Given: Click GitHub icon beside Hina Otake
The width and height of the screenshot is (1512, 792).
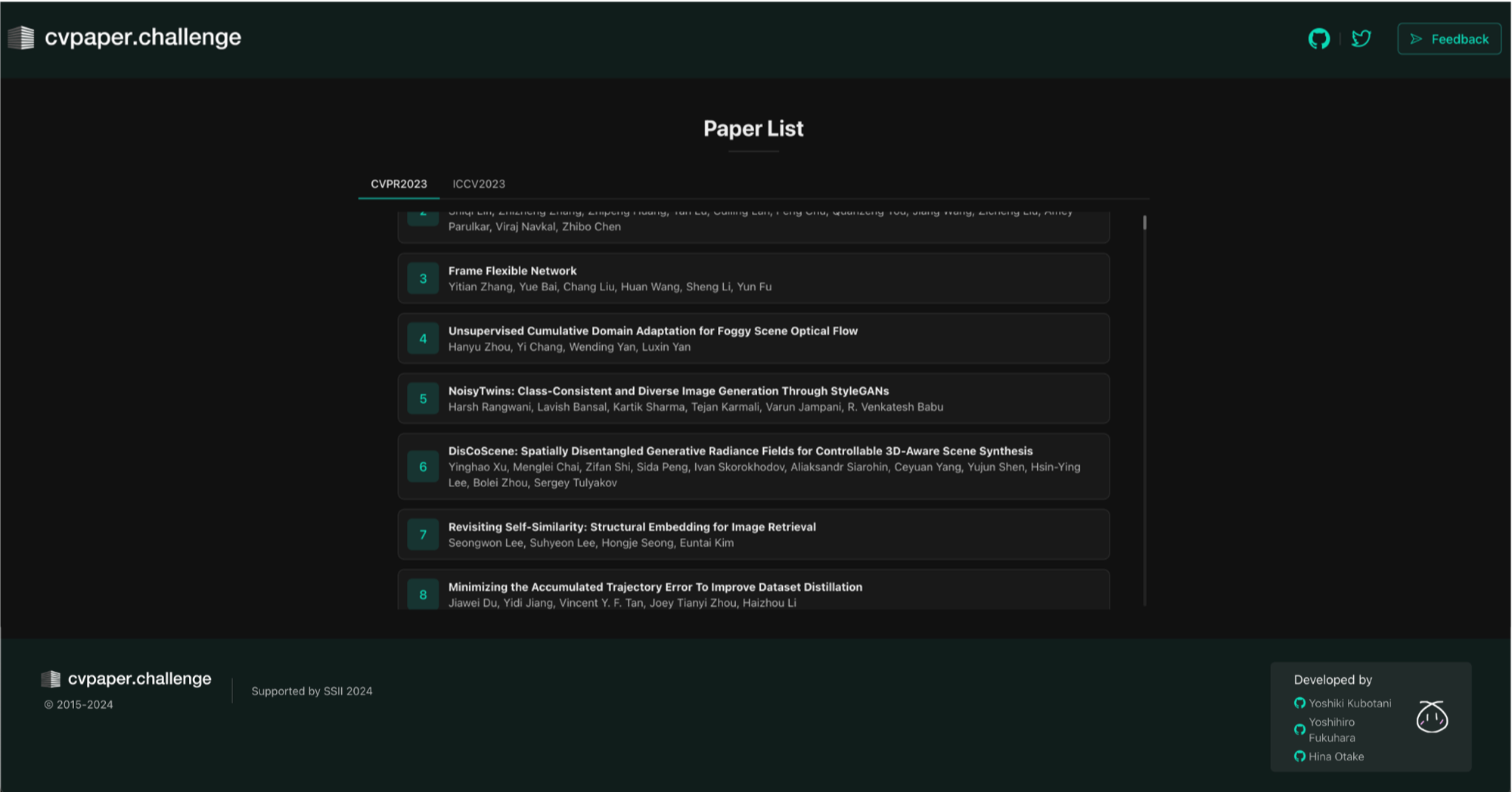Looking at the screenshot, I should click(x=1299, y=756).
